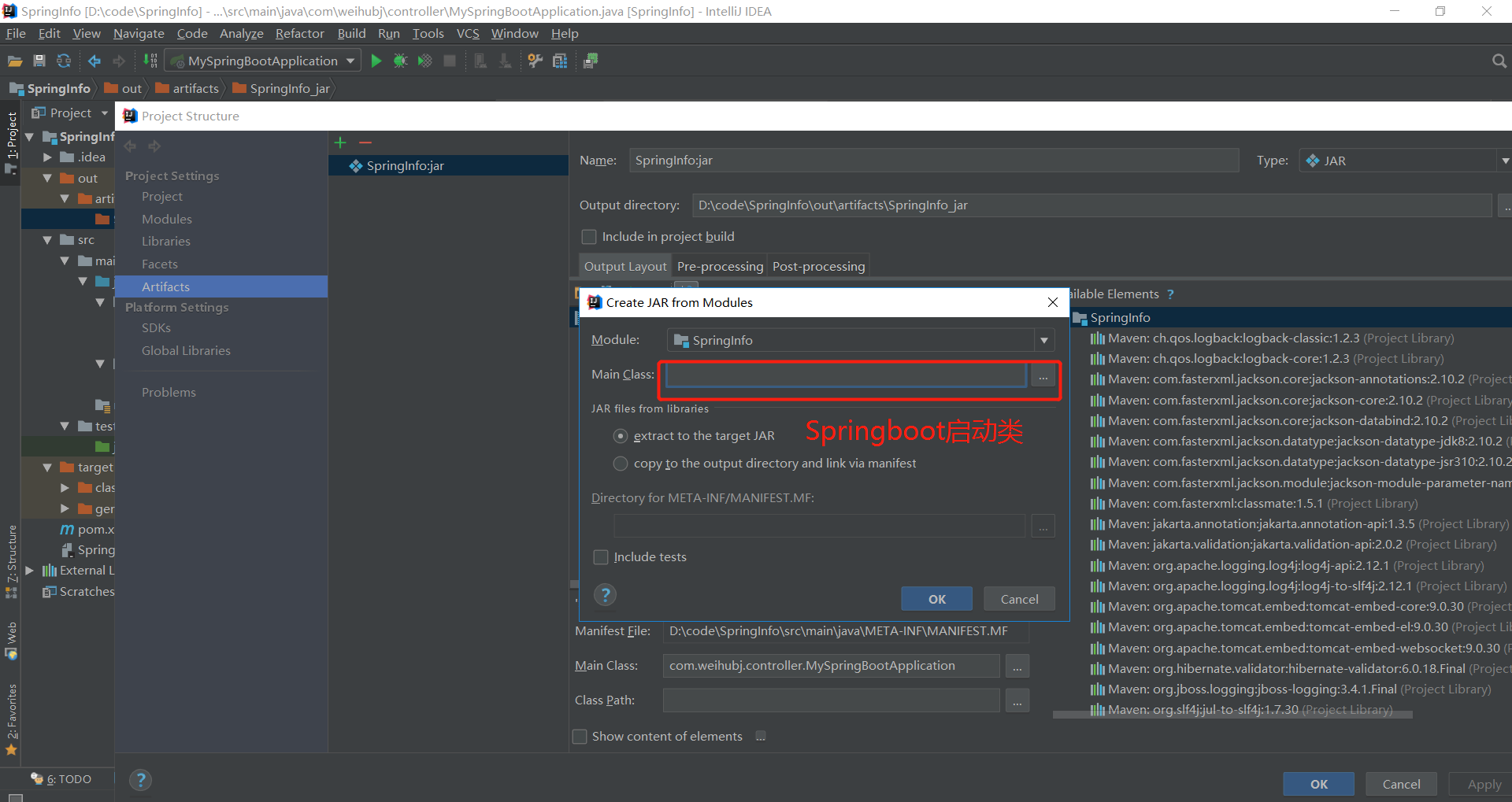Click the Save All toolbar icon
This screenshot has width=1512, height=802.
39,61
